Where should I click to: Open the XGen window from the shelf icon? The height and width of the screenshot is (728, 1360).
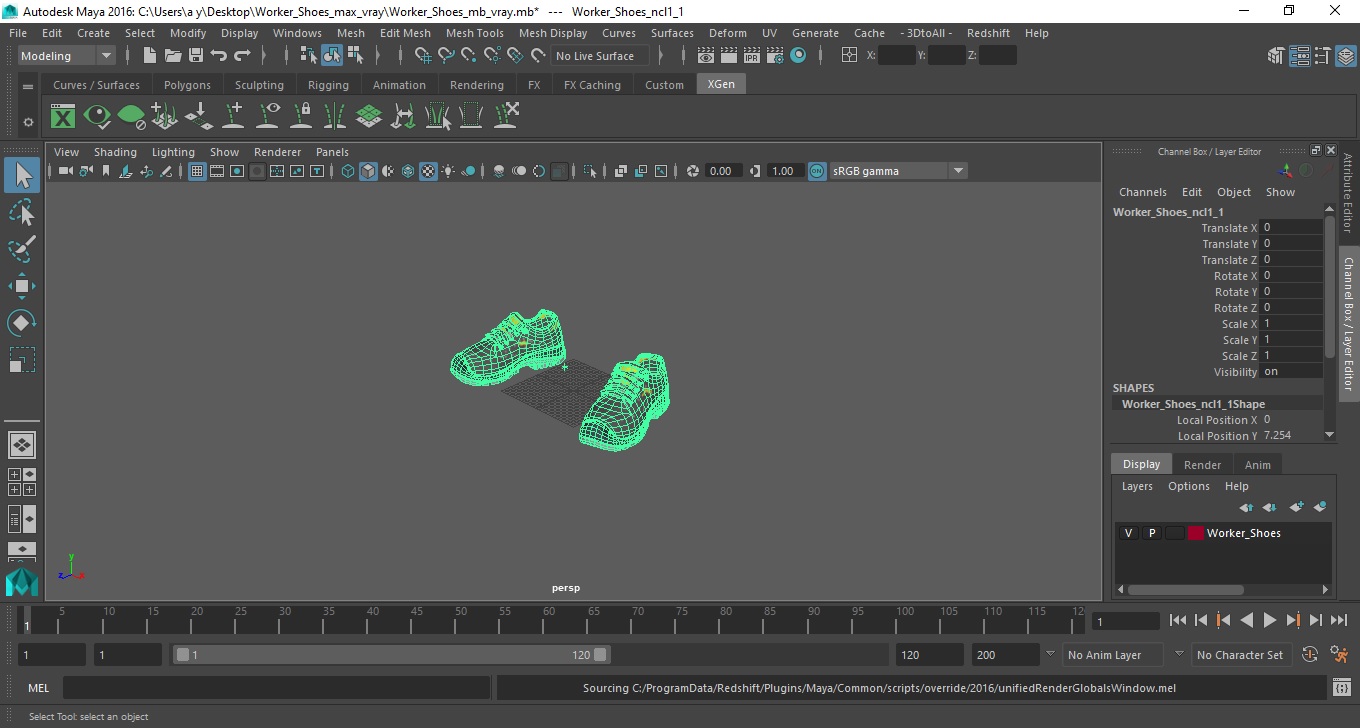click(63, 116)
